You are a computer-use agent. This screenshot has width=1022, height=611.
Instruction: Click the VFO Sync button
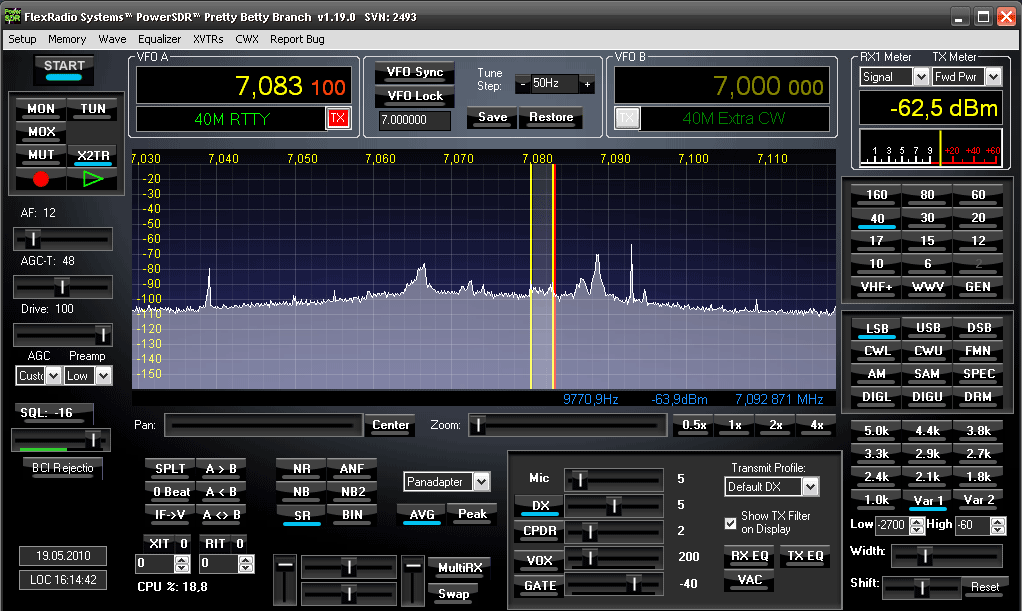coord(414,73)
